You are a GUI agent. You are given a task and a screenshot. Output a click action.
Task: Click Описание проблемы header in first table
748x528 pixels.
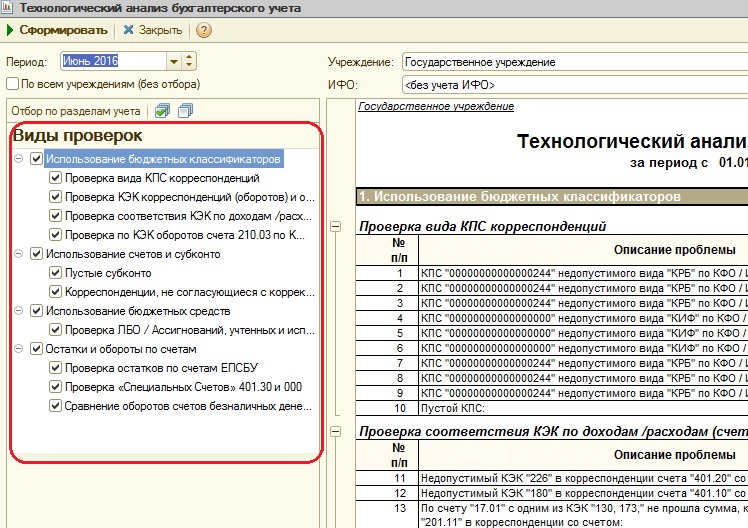point(675,250)
